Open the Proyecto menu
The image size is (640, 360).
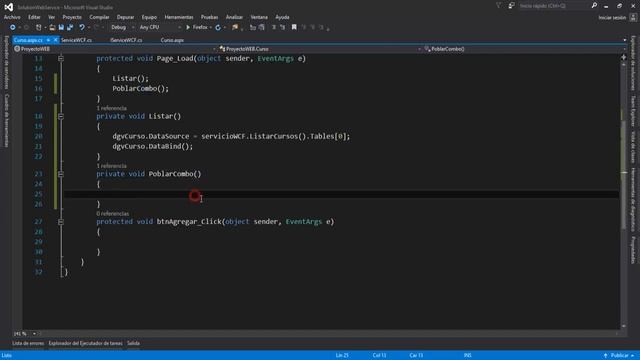point(72,17)
